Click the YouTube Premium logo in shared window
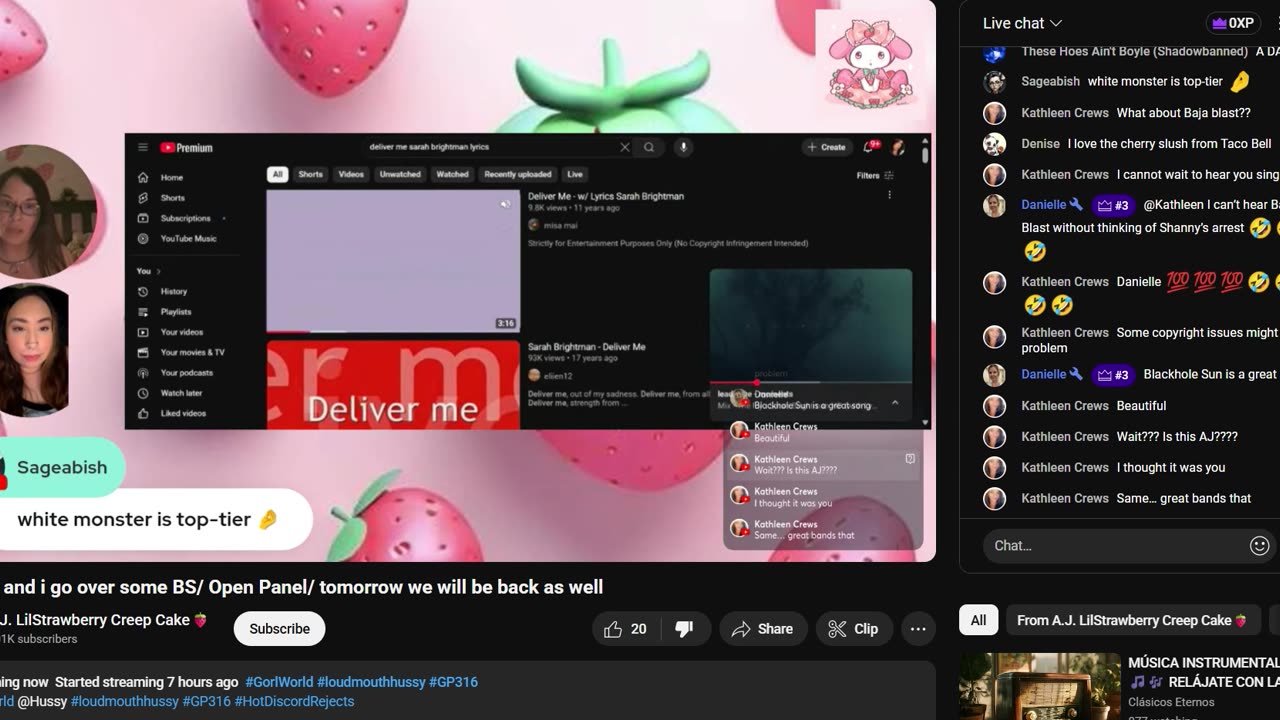The image size is (1280, 720). click(x=187, y=148)
